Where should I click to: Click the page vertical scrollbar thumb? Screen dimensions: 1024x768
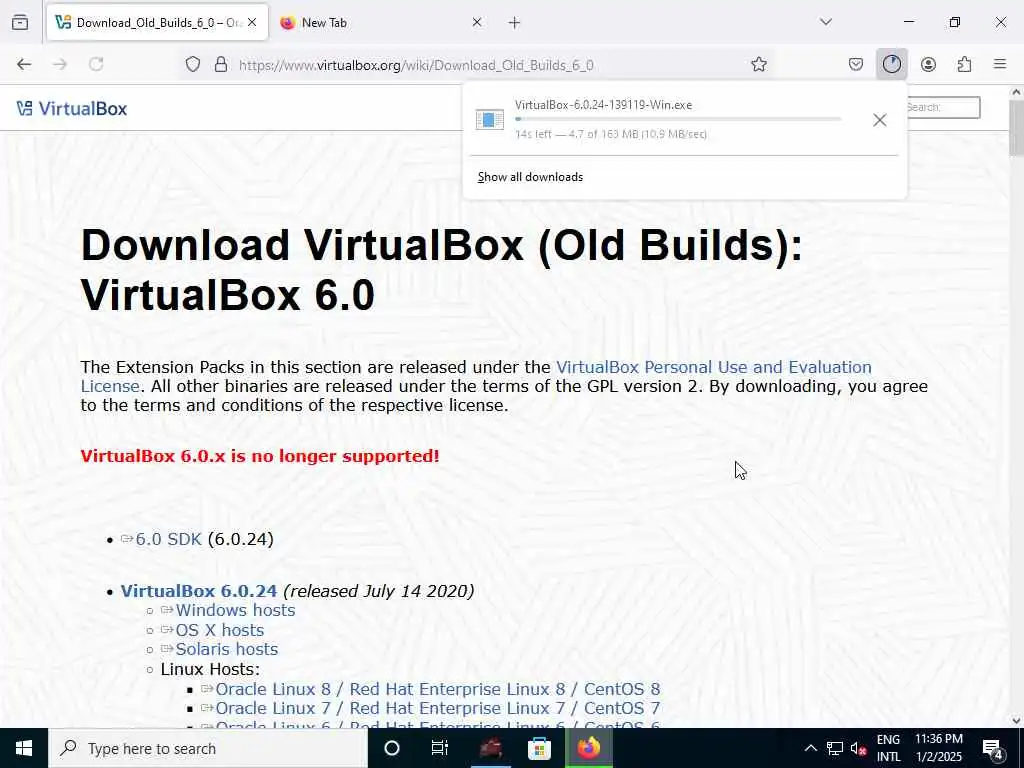point(1016,128)
